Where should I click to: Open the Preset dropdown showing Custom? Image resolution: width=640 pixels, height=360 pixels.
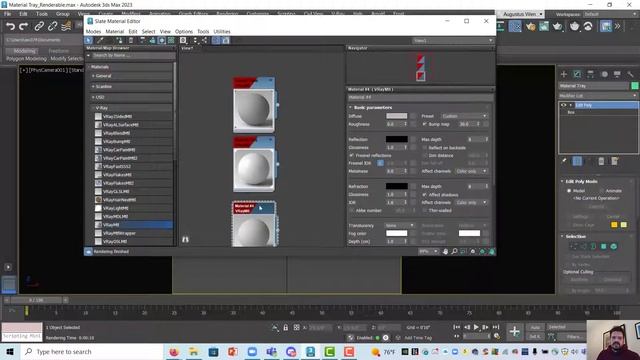[464, 116]
